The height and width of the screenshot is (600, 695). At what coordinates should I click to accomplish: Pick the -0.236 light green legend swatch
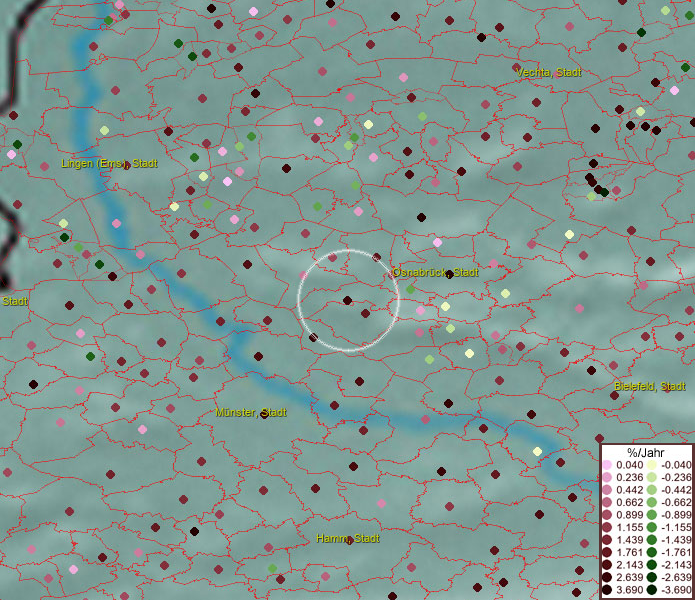click(x=652, y=477)
